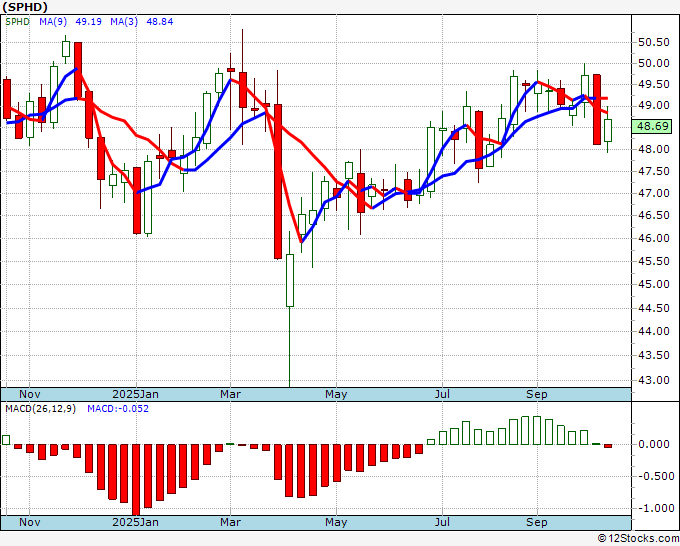Click the 46.00 price axis label
680x546 pixels.
click(x=654, y=238)
